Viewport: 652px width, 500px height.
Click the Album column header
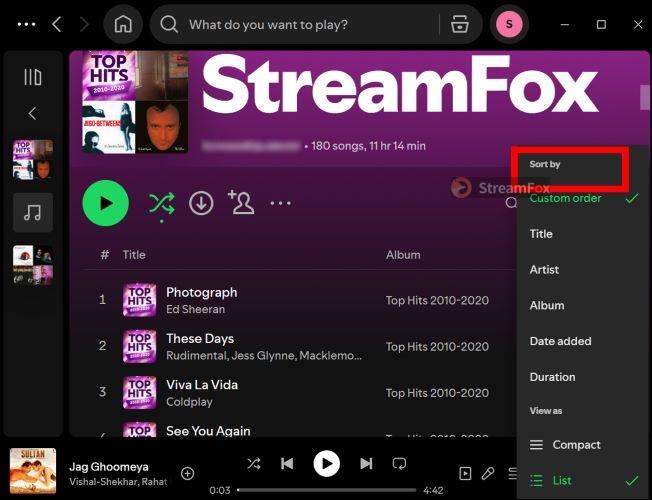(403, 255)
